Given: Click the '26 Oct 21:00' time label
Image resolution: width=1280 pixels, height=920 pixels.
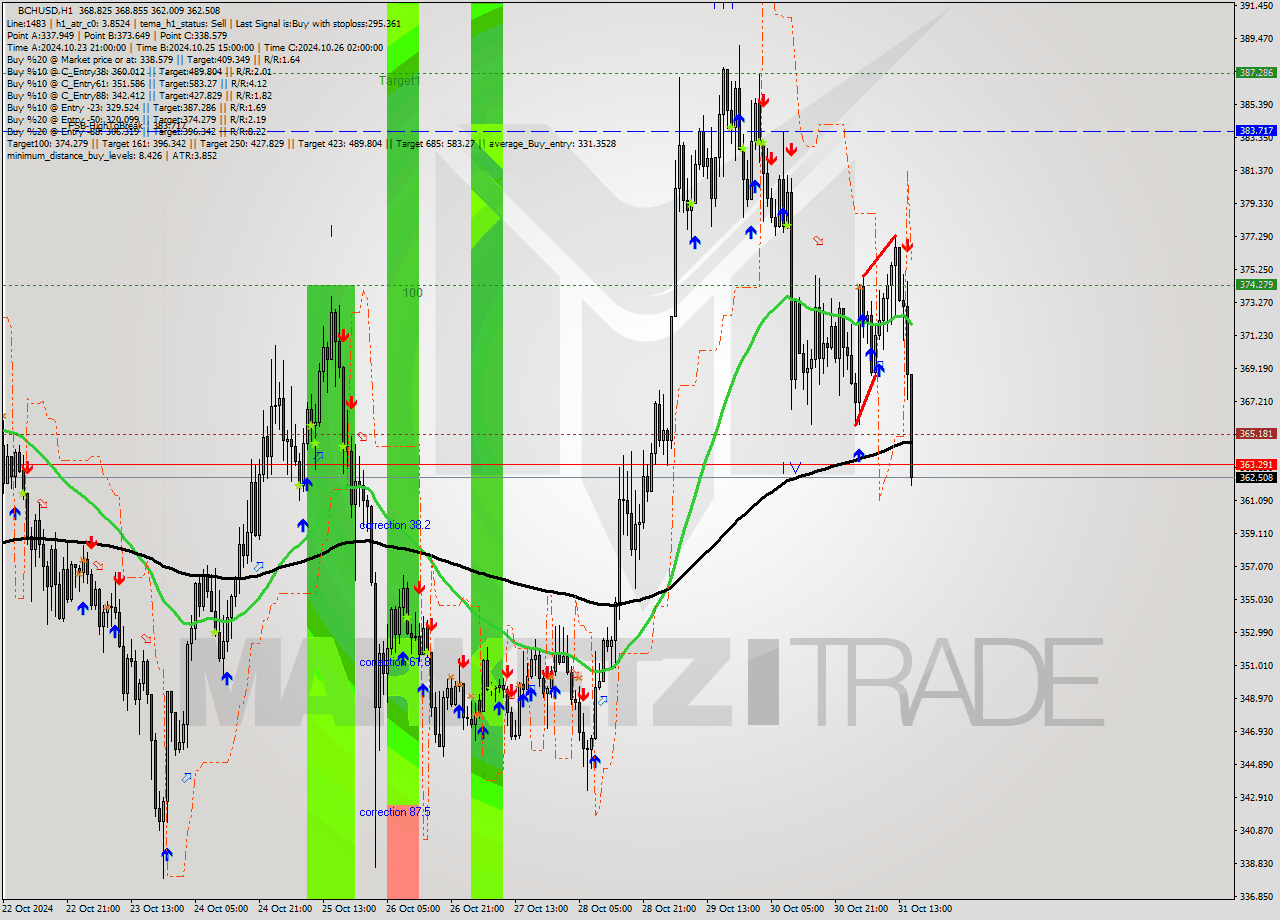Looking at the screenshot, I should (477, 909).
